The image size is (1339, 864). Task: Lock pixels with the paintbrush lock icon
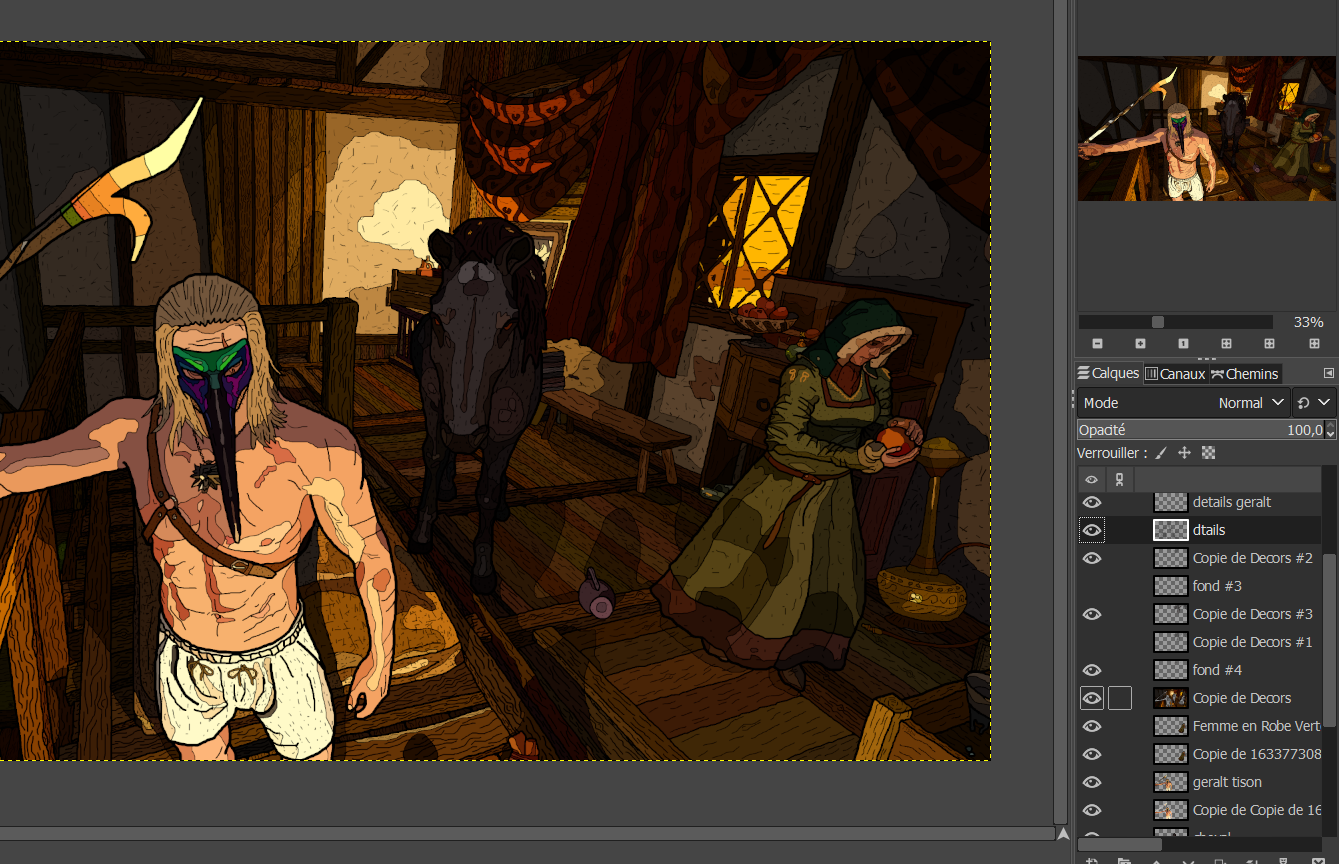point(1161,453)
